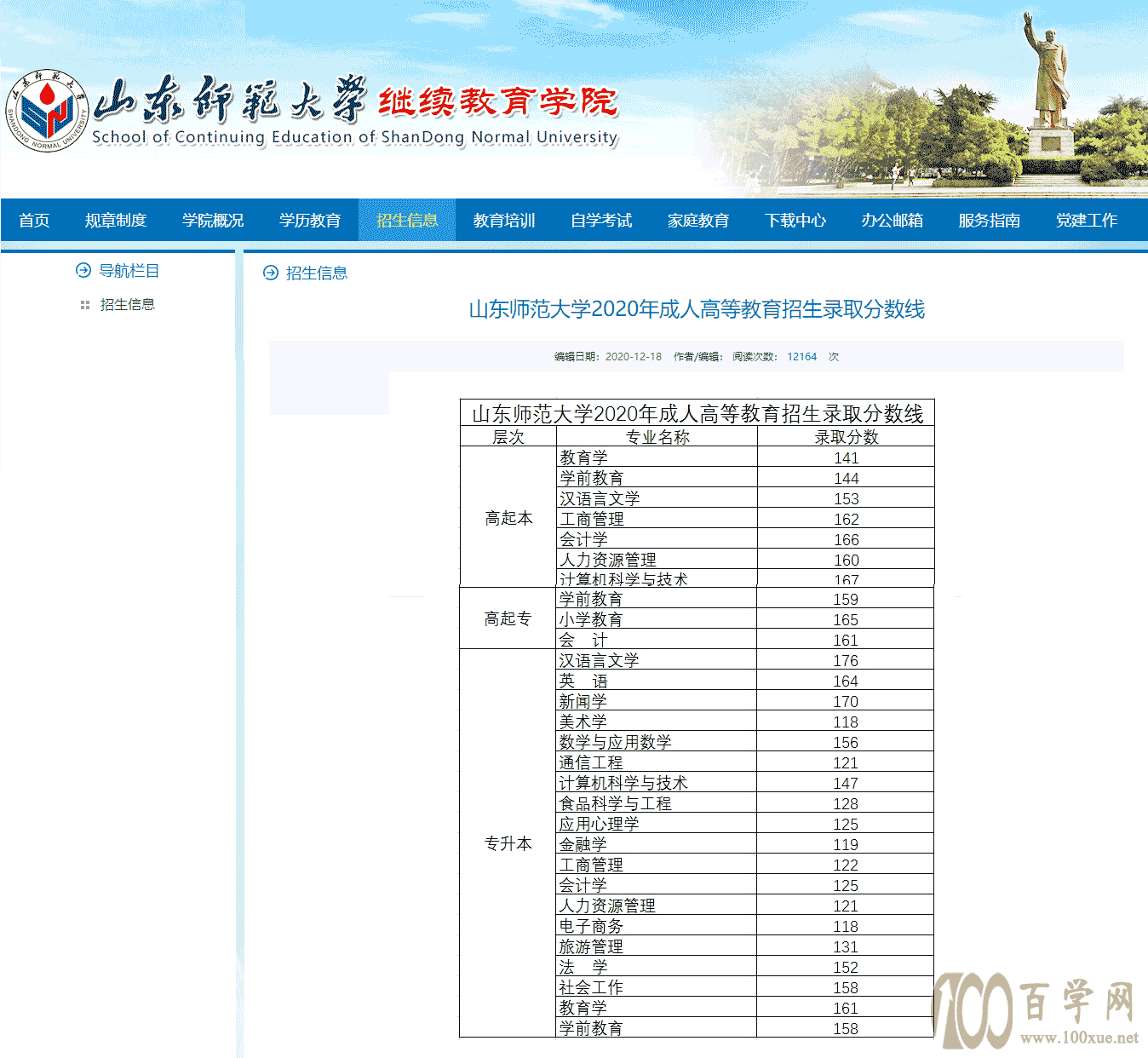
Task: Open 下载中心 in the navigation bar
Action: [x=795, y=220]
